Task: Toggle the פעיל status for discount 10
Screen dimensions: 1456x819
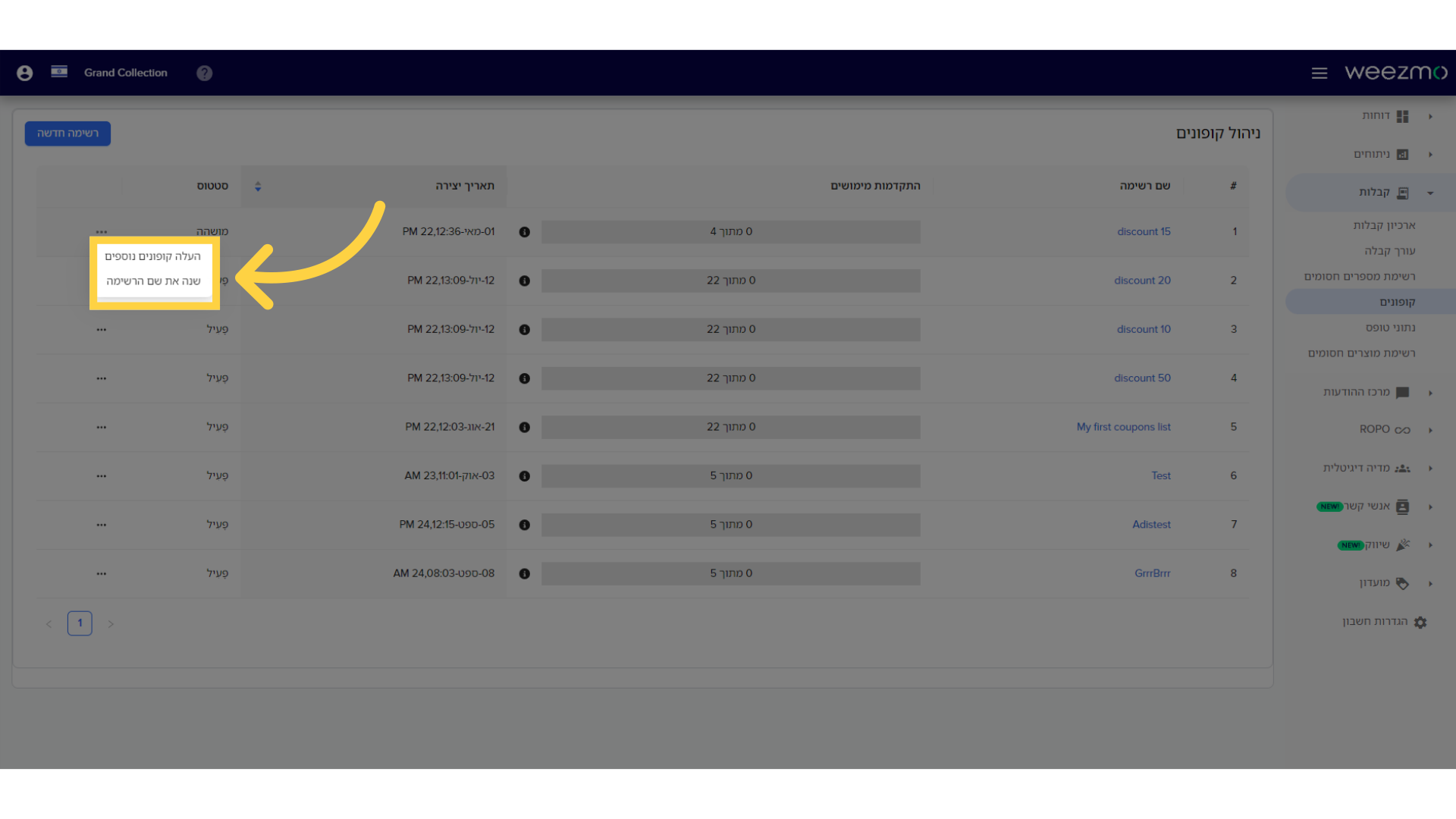Action: pos(216,329)
